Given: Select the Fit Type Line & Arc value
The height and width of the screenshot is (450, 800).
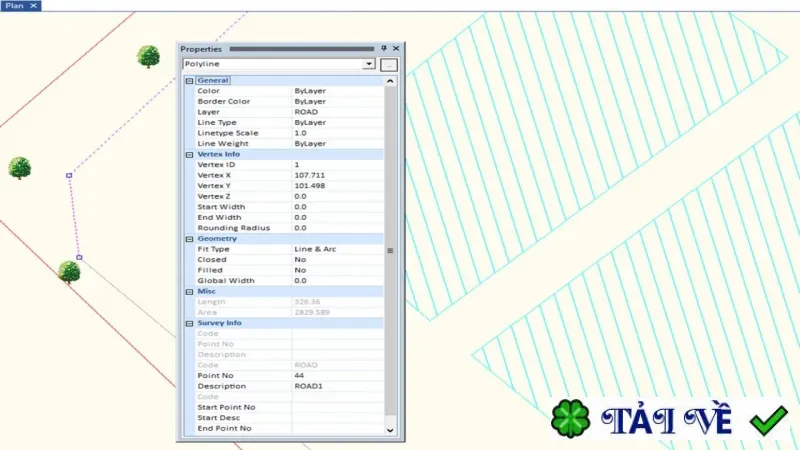Looking at the screenshot, I should click(x=338, y=249).
